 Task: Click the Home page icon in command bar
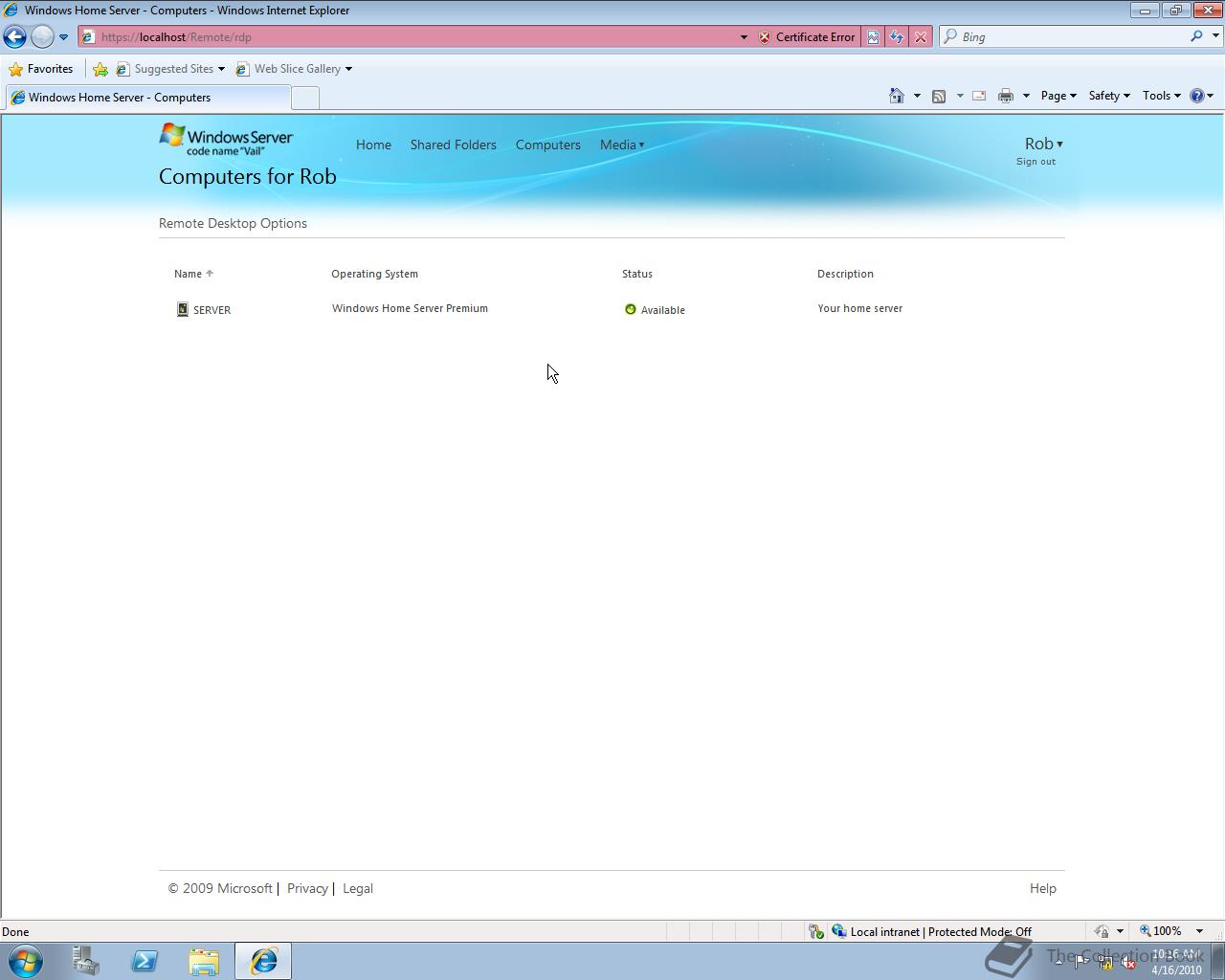click(897, 96)
